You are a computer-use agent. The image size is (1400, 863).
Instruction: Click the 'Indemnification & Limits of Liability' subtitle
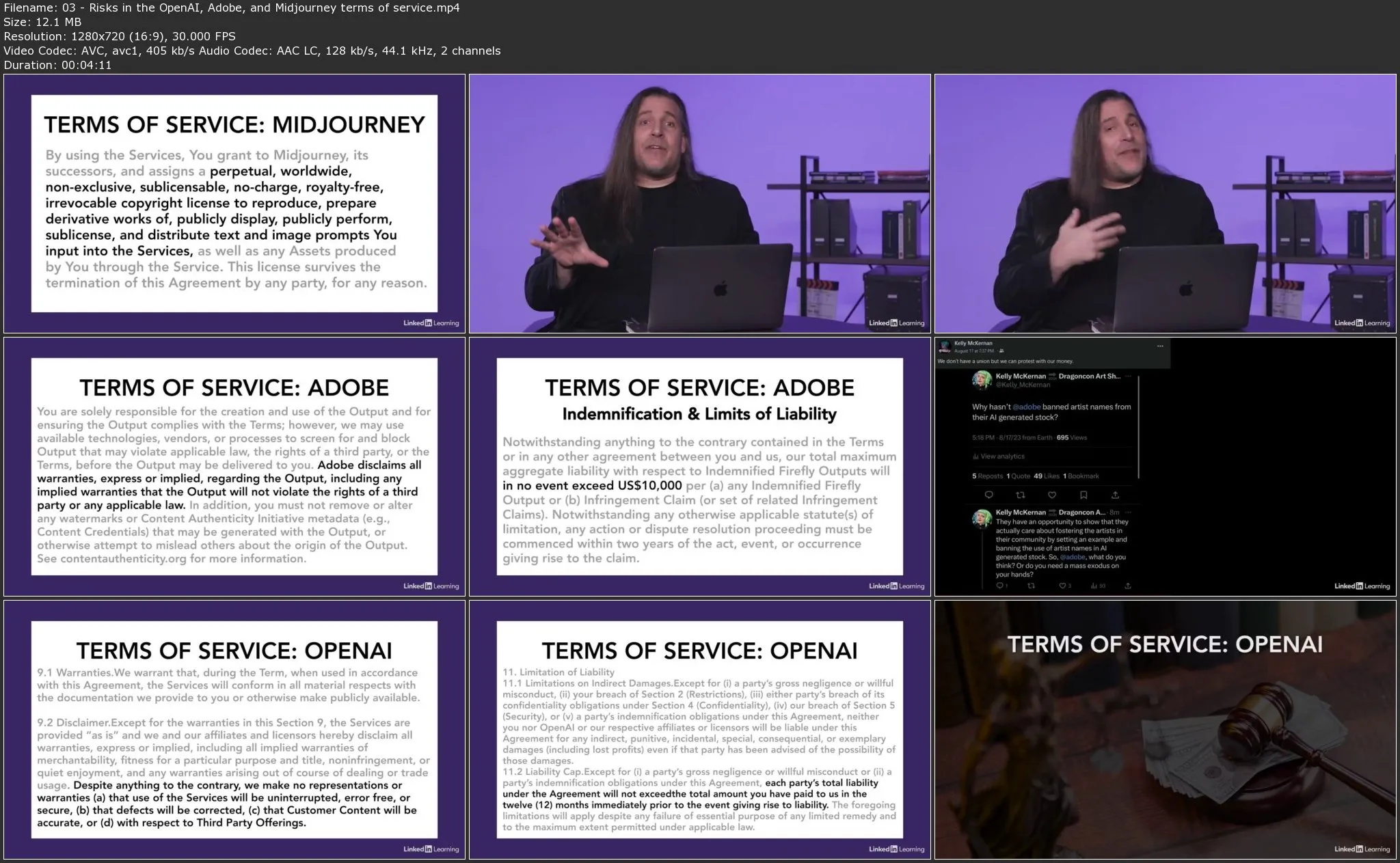699,414
